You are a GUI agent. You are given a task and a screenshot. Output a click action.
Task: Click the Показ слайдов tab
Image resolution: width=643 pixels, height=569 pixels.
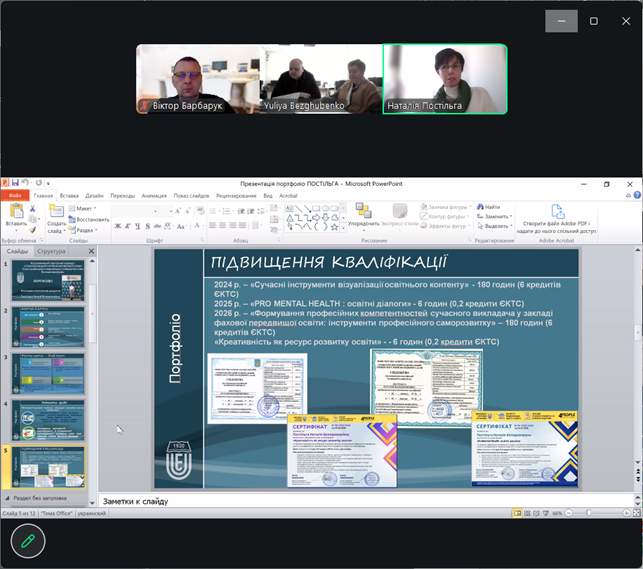tap(191, 196)
